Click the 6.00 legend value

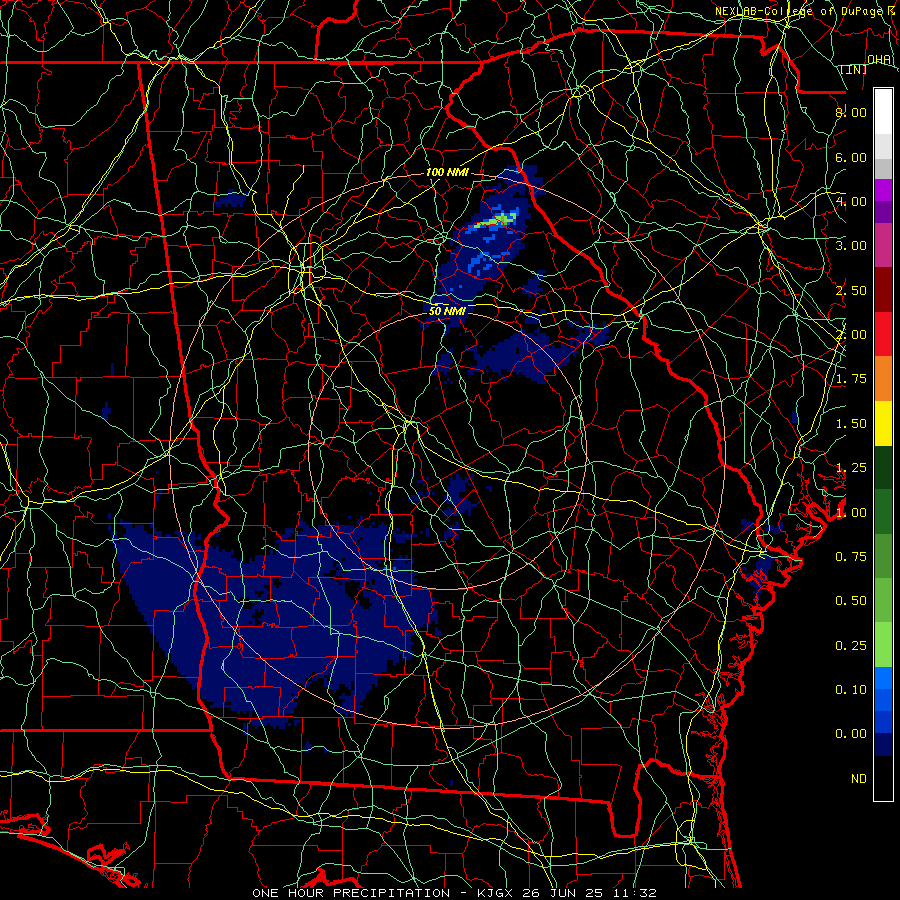(x=851, y=157)
